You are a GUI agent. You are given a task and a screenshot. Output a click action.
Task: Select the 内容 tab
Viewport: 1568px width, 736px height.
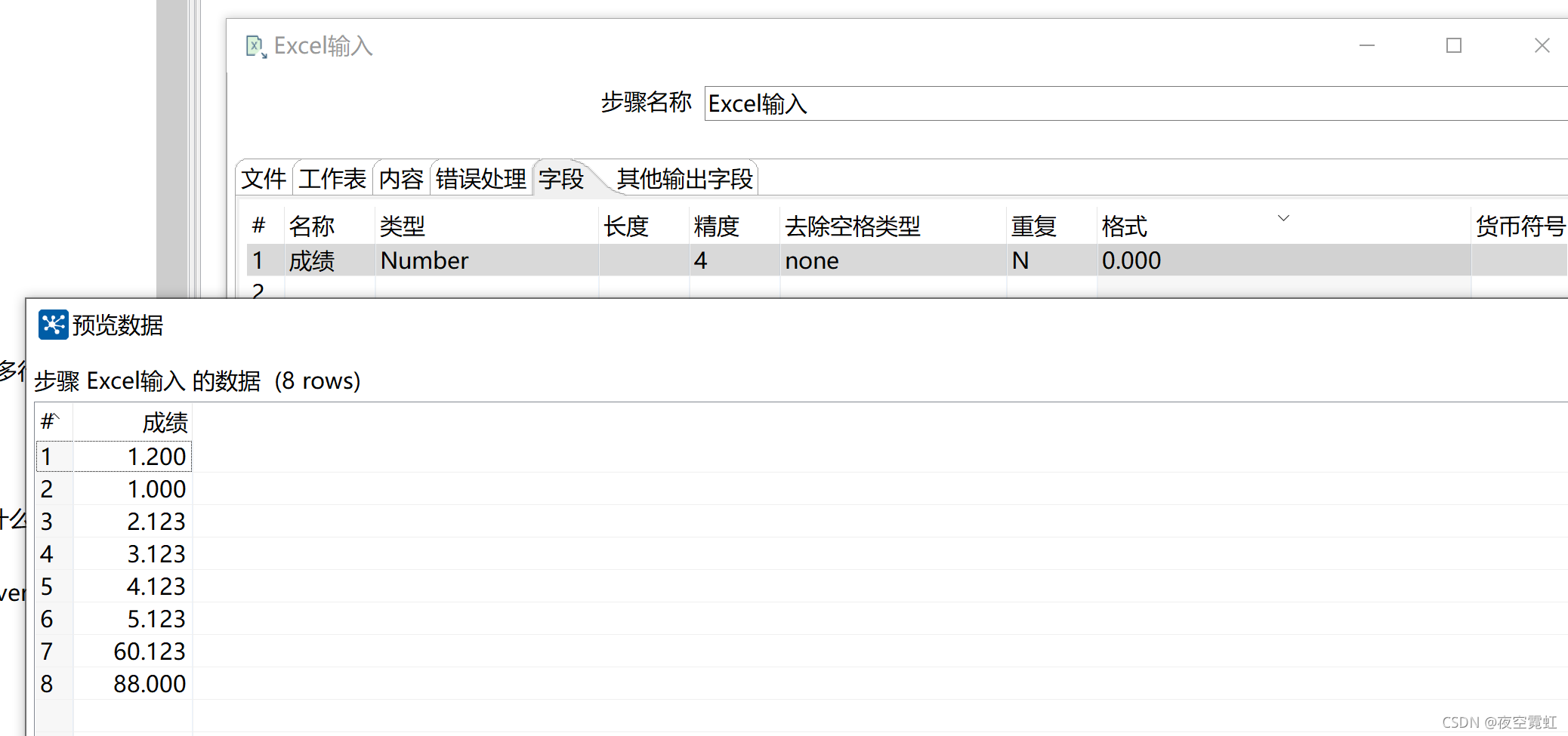[x=401, y=179]
